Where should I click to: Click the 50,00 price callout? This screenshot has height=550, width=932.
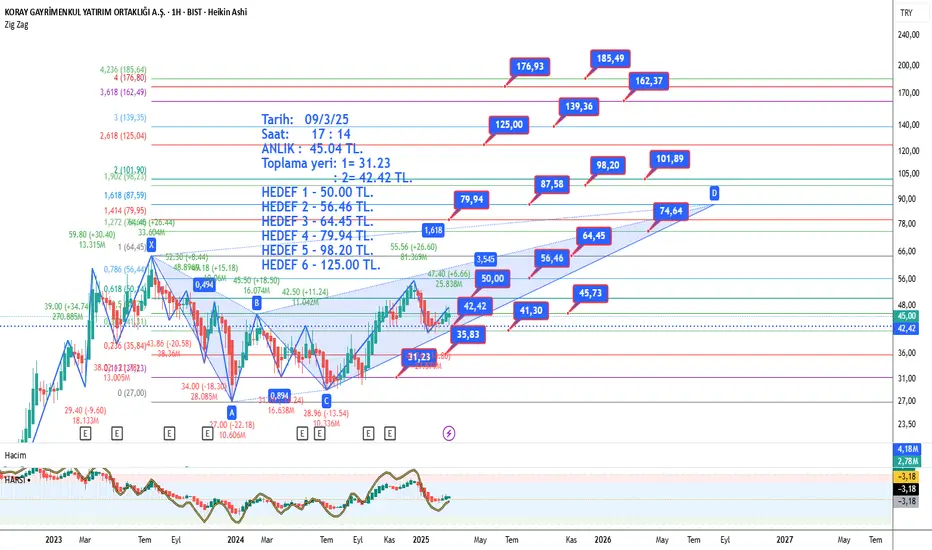pyautogui.click(x=493, y=279)
